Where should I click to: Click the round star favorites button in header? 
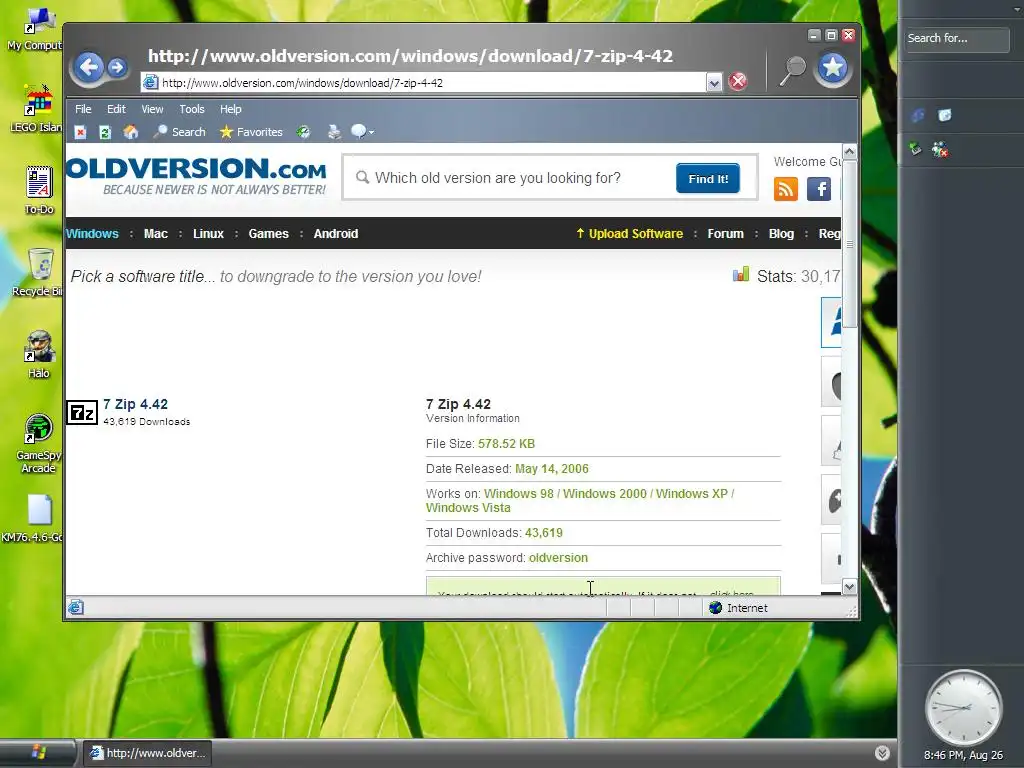pos(833,68)
